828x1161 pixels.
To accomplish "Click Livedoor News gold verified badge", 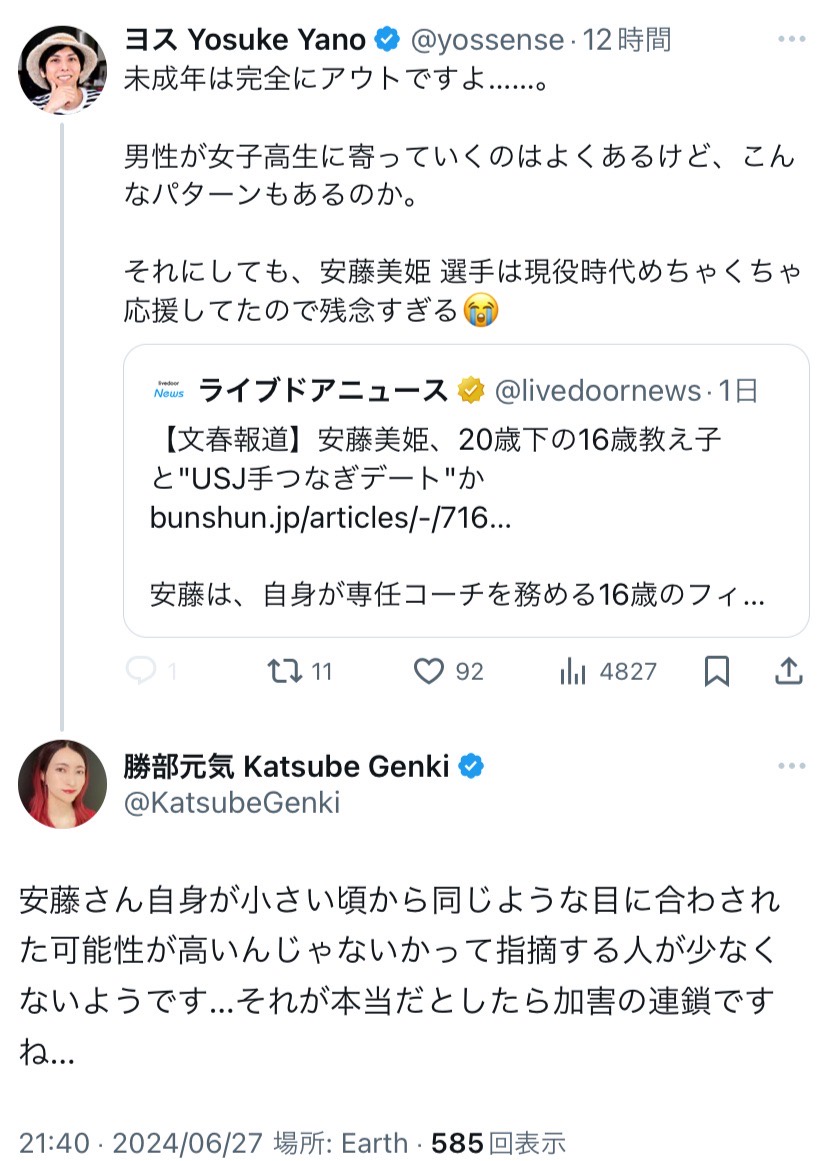I will pos(471,390).
